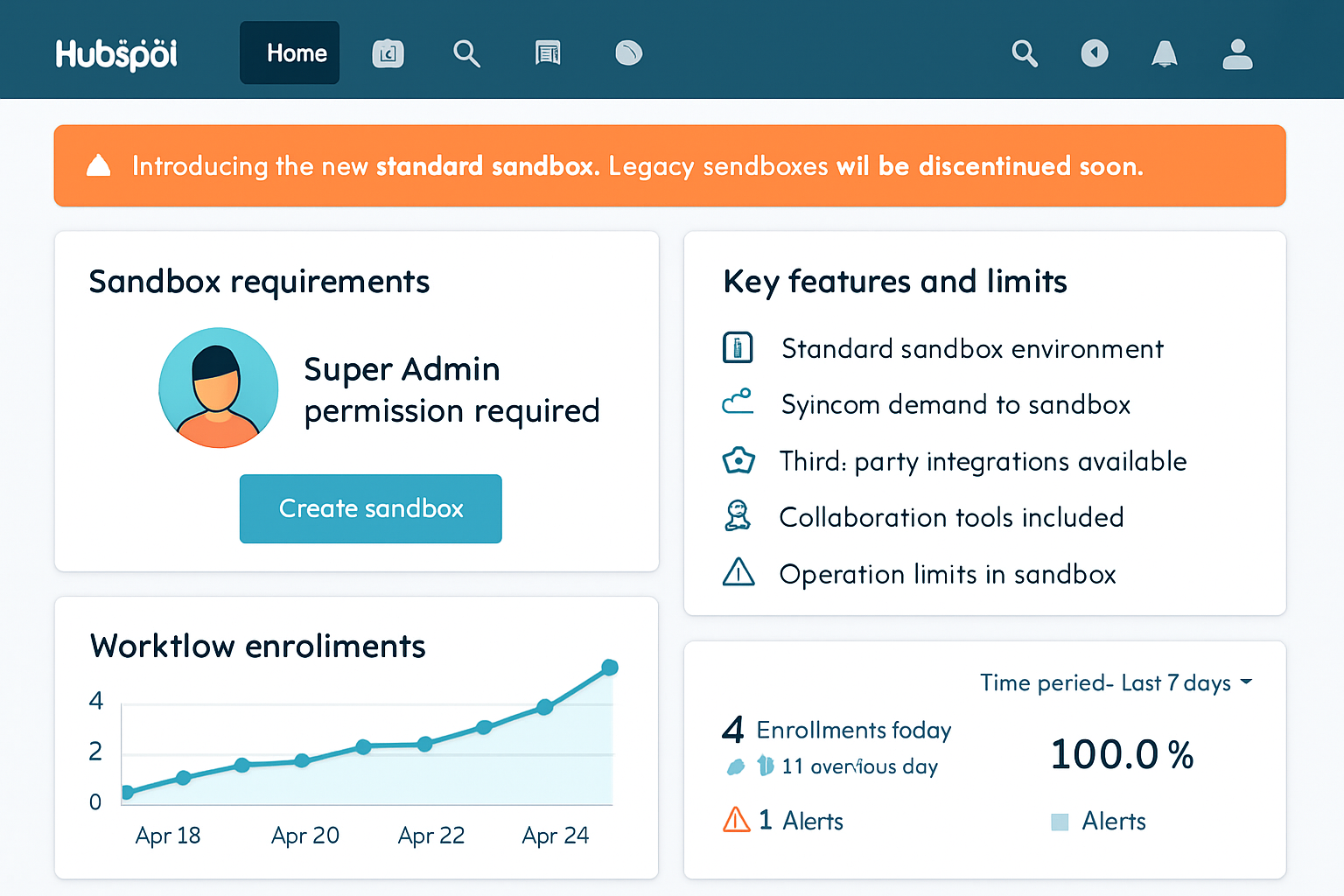Click the first data point at Apr 18
Image resolution: width=1344 pixels, height=896 pixels.
[x=128, y=793]
